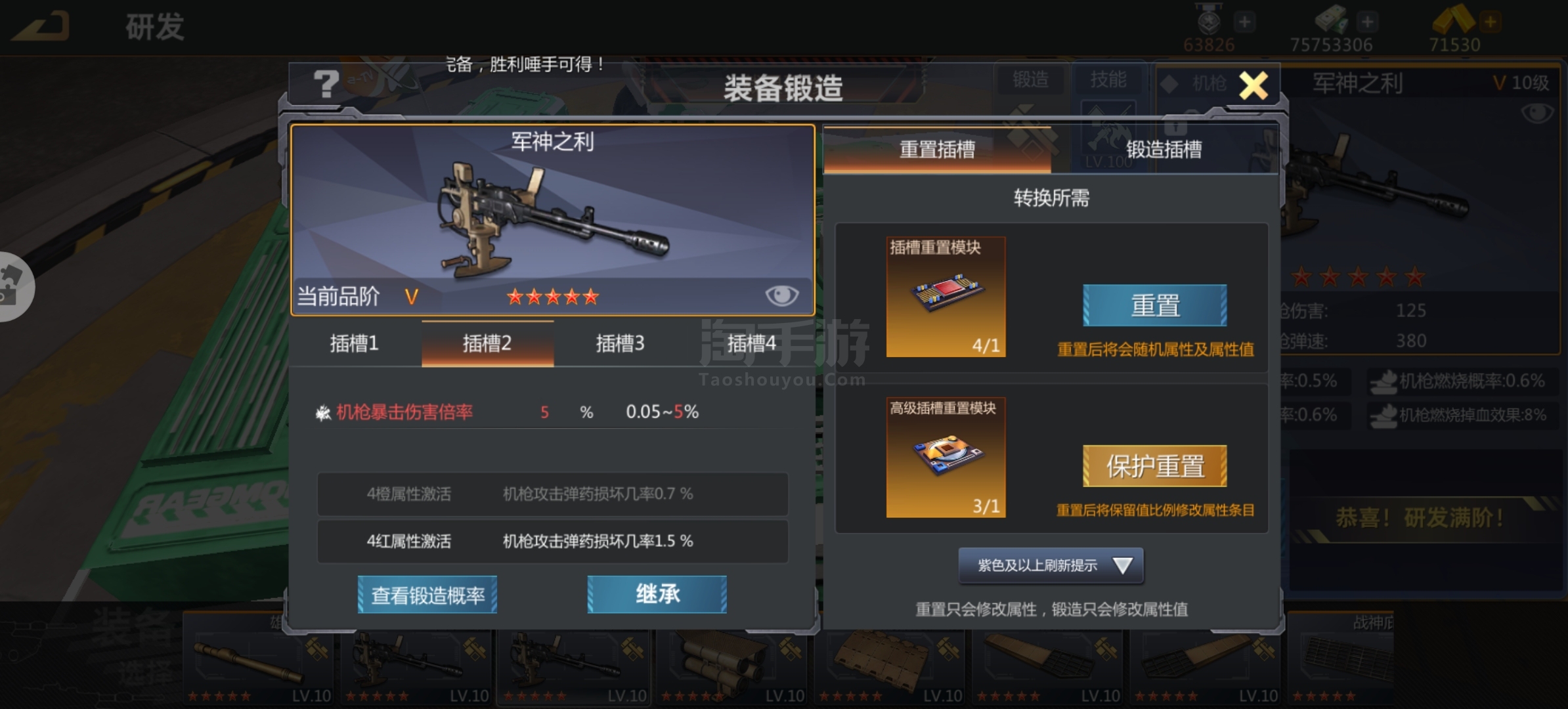Select the 高级插槽重置模块 item icon
This screenshot has width=1568, height=709.
click(x=946, y=457)
